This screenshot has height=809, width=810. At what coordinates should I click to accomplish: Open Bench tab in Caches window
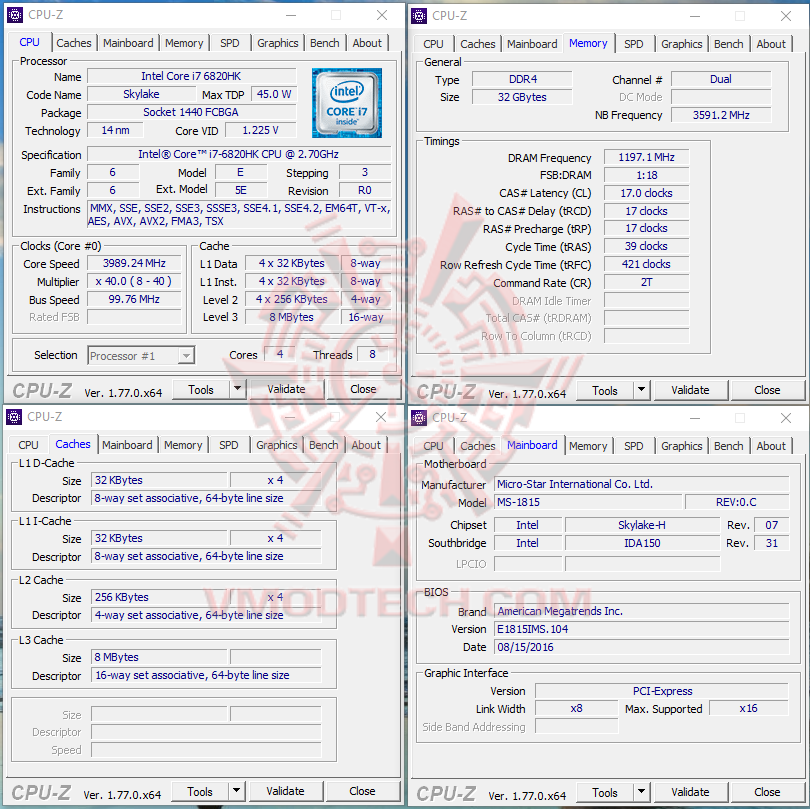[x=324, y=445]
